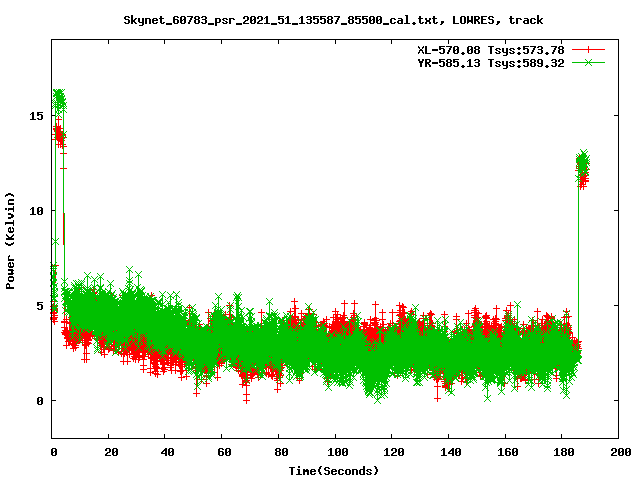Click the green cross legend sample line
The width and height of the screenshot is (640, 480).
pyautogui.click(x=588, y=62)
